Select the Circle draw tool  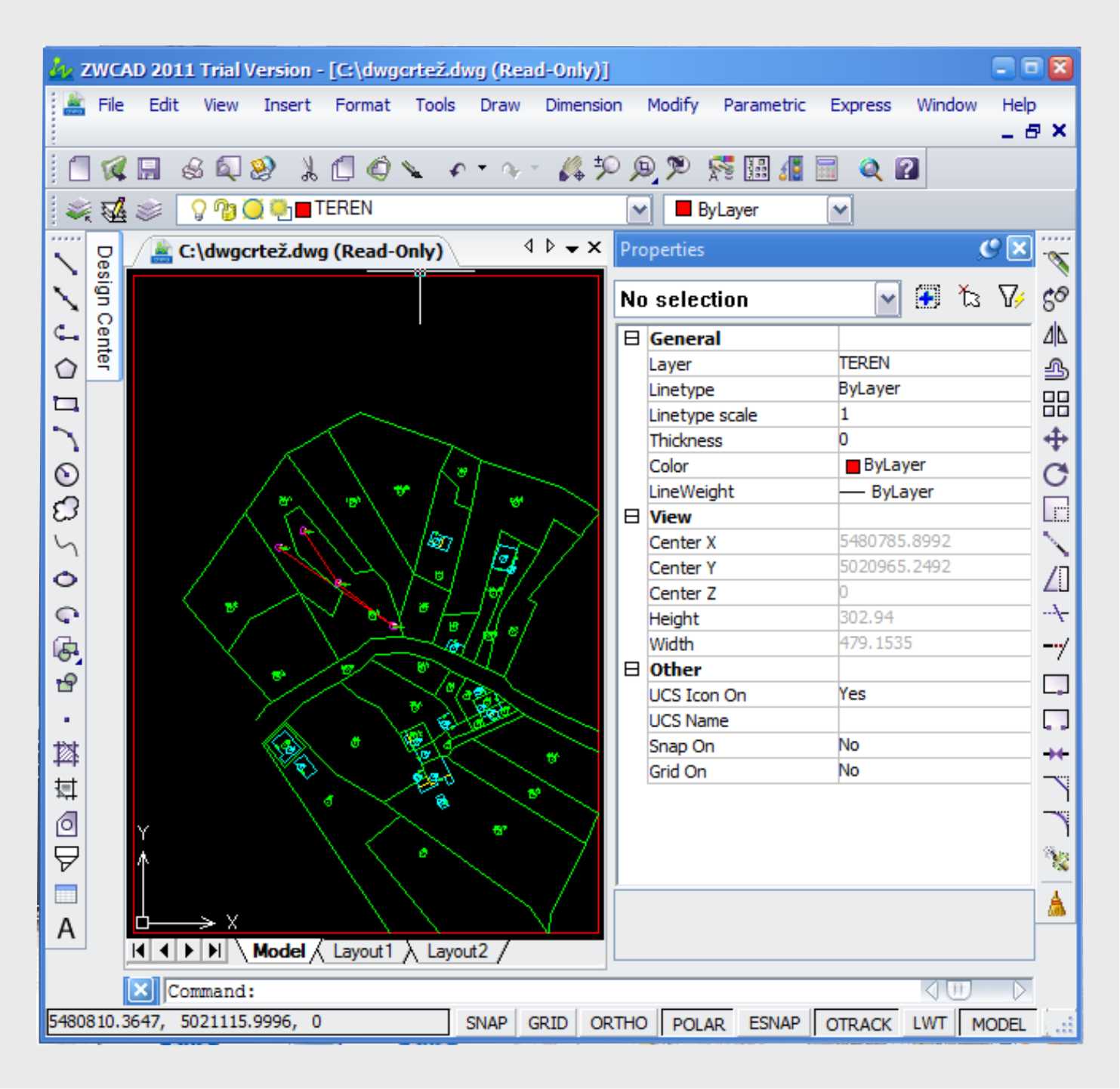[x=66, y=474]
